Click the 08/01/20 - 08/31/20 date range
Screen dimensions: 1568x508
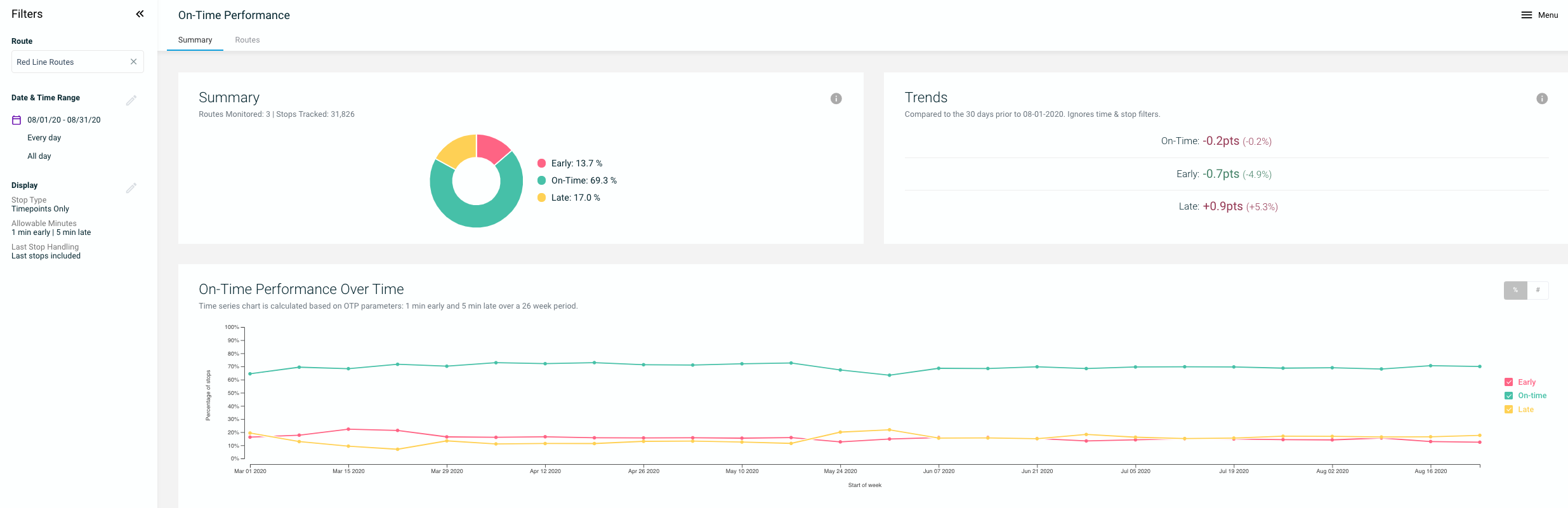(x=63, y=120)
